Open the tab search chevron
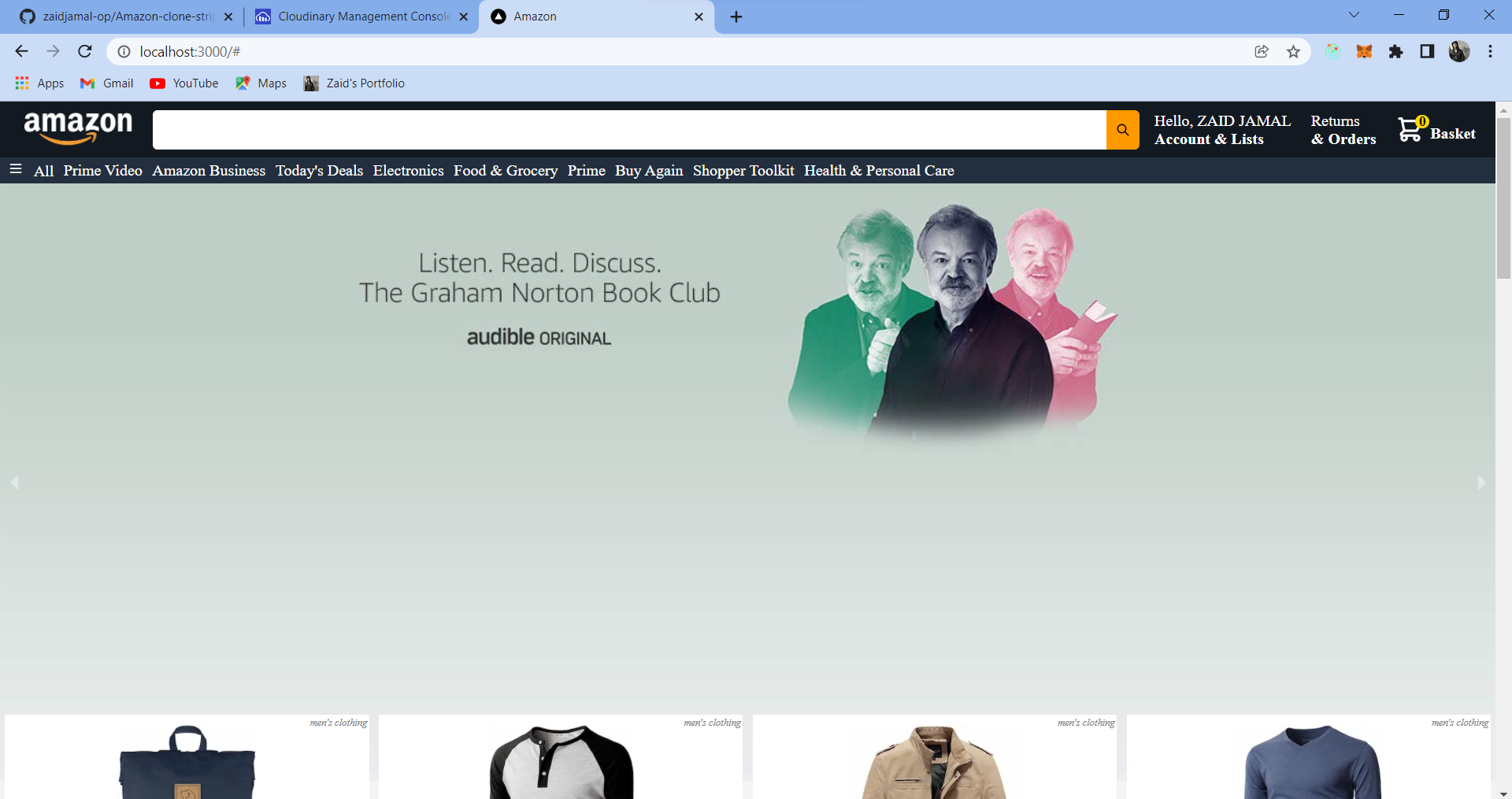Screen dimensions: 1512x799 pos(1354,15)
